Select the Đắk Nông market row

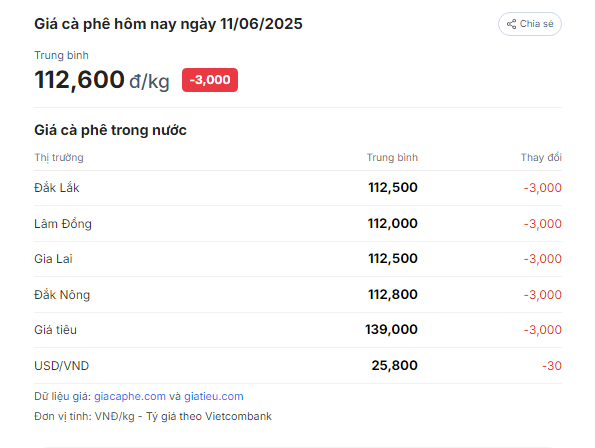(x=298, y=294)
